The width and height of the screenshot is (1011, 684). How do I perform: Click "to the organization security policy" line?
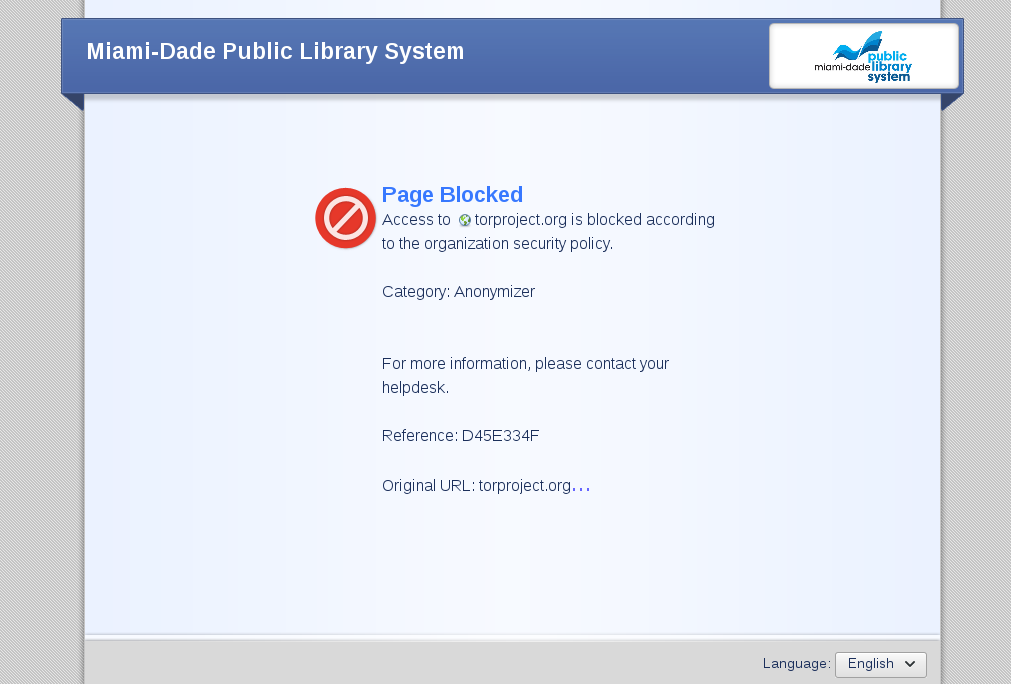click(x=497, y=243)
